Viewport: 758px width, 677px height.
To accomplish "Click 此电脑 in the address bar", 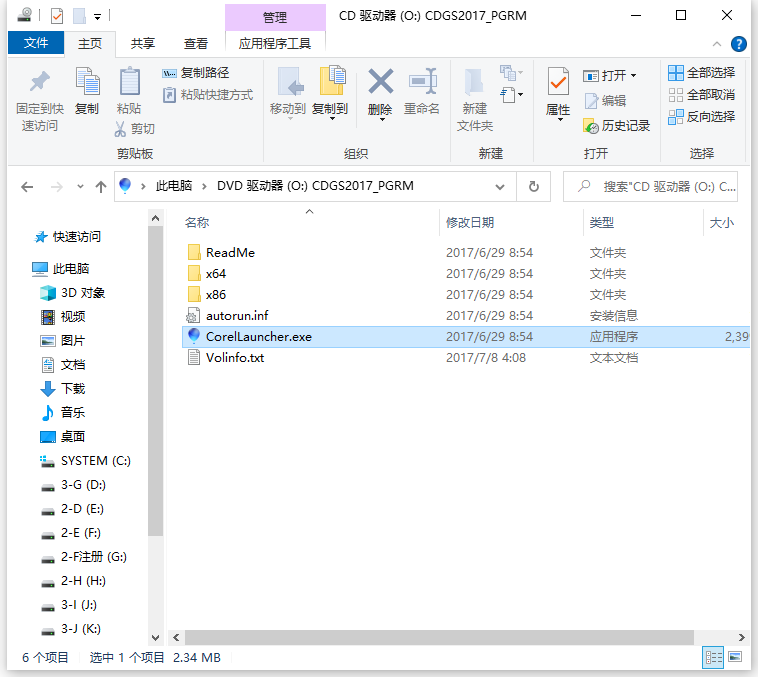I will point(174,186).
